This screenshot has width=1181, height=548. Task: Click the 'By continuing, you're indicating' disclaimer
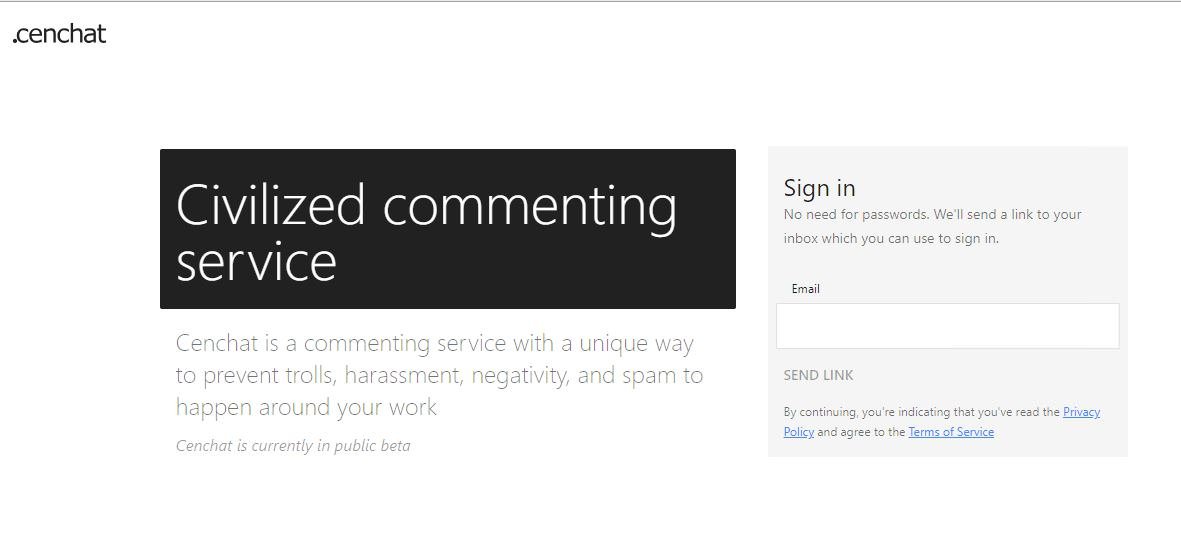(x=922, y=412)
